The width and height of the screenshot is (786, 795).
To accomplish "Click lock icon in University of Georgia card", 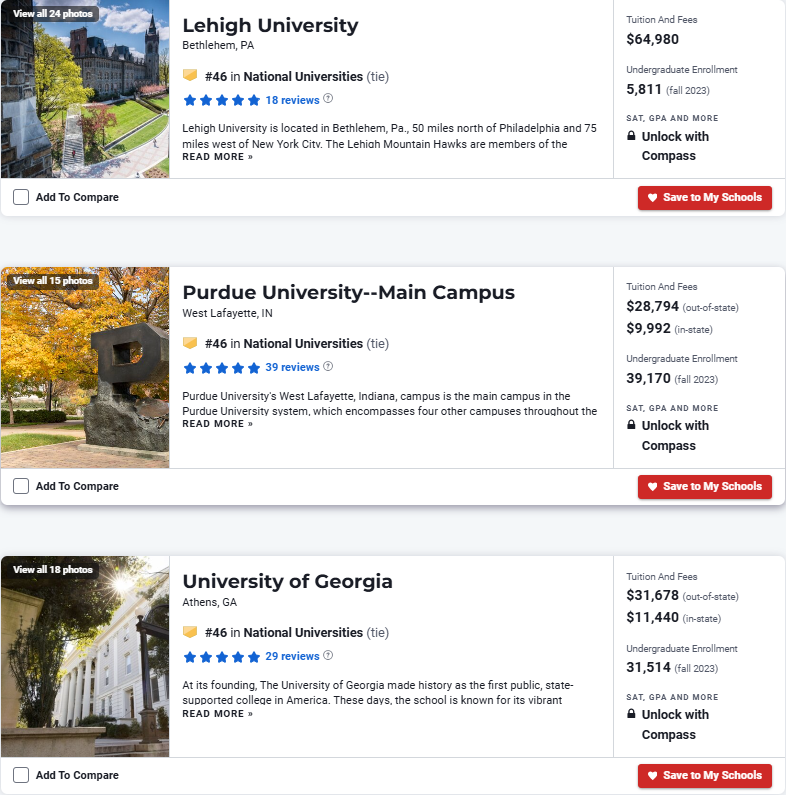I will tap(631, 714).
